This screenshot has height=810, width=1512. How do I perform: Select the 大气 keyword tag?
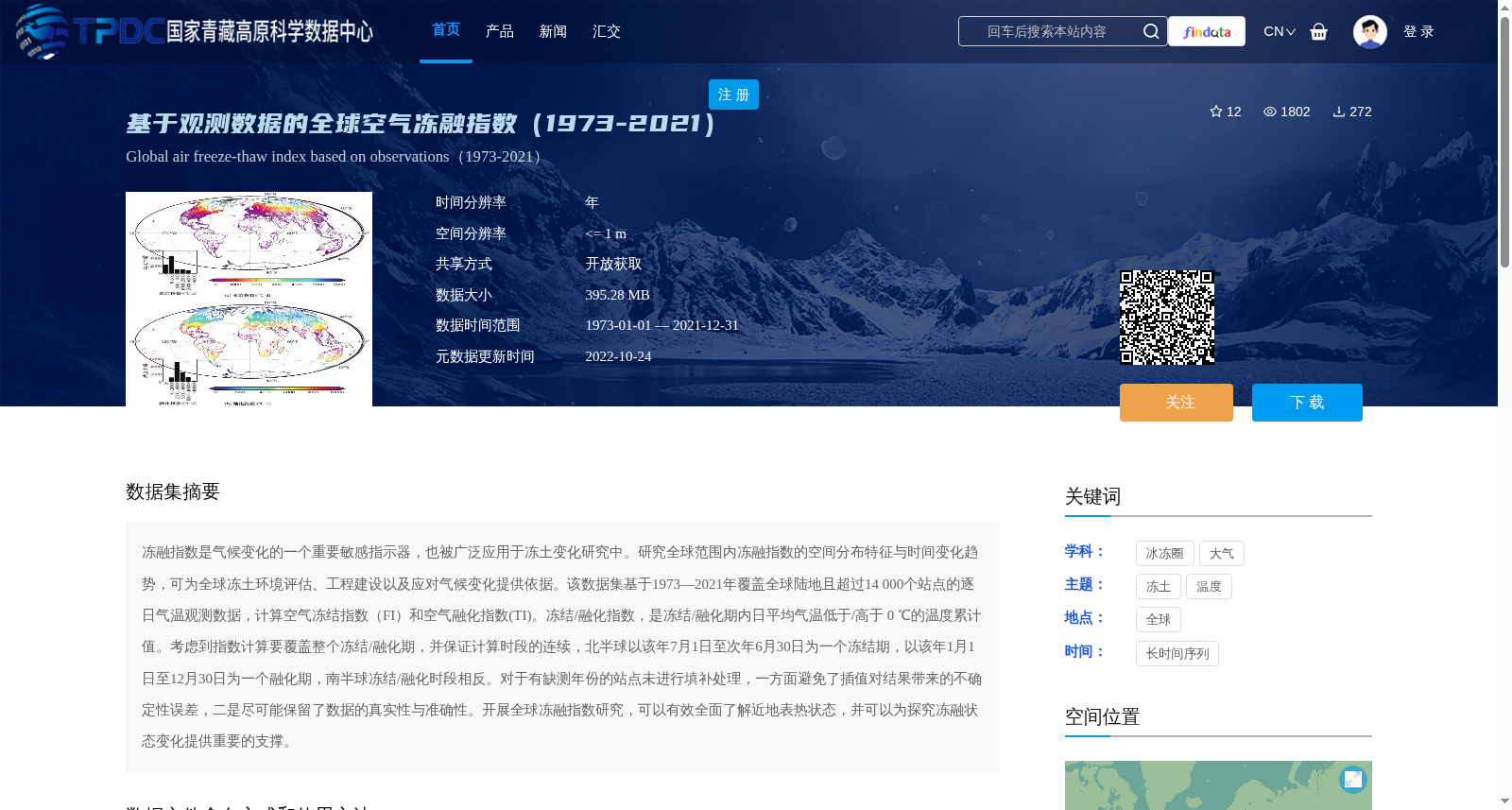coord(1222,553)
